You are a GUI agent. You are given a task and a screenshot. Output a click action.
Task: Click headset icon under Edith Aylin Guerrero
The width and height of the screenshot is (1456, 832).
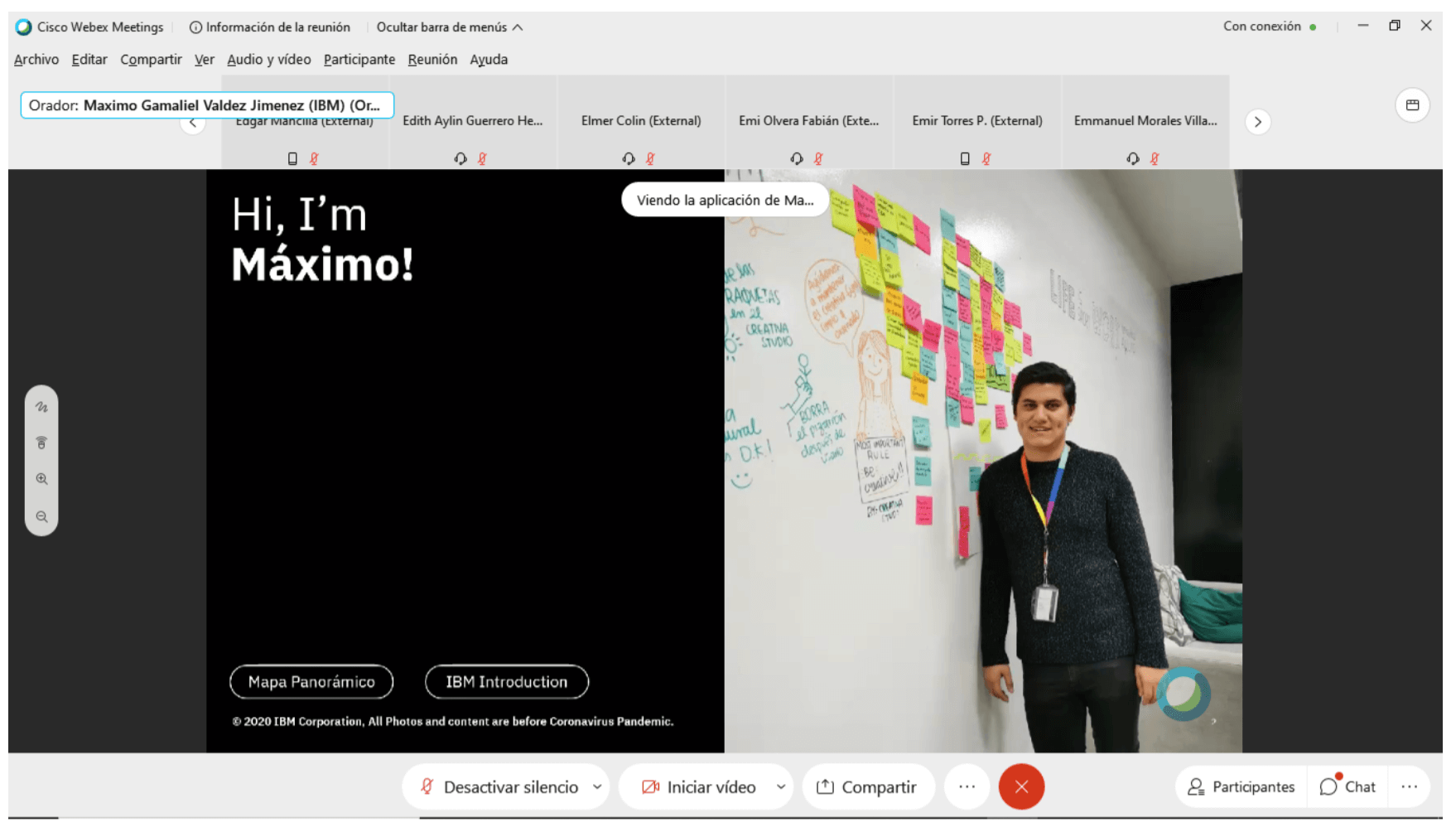coord(460,158)
